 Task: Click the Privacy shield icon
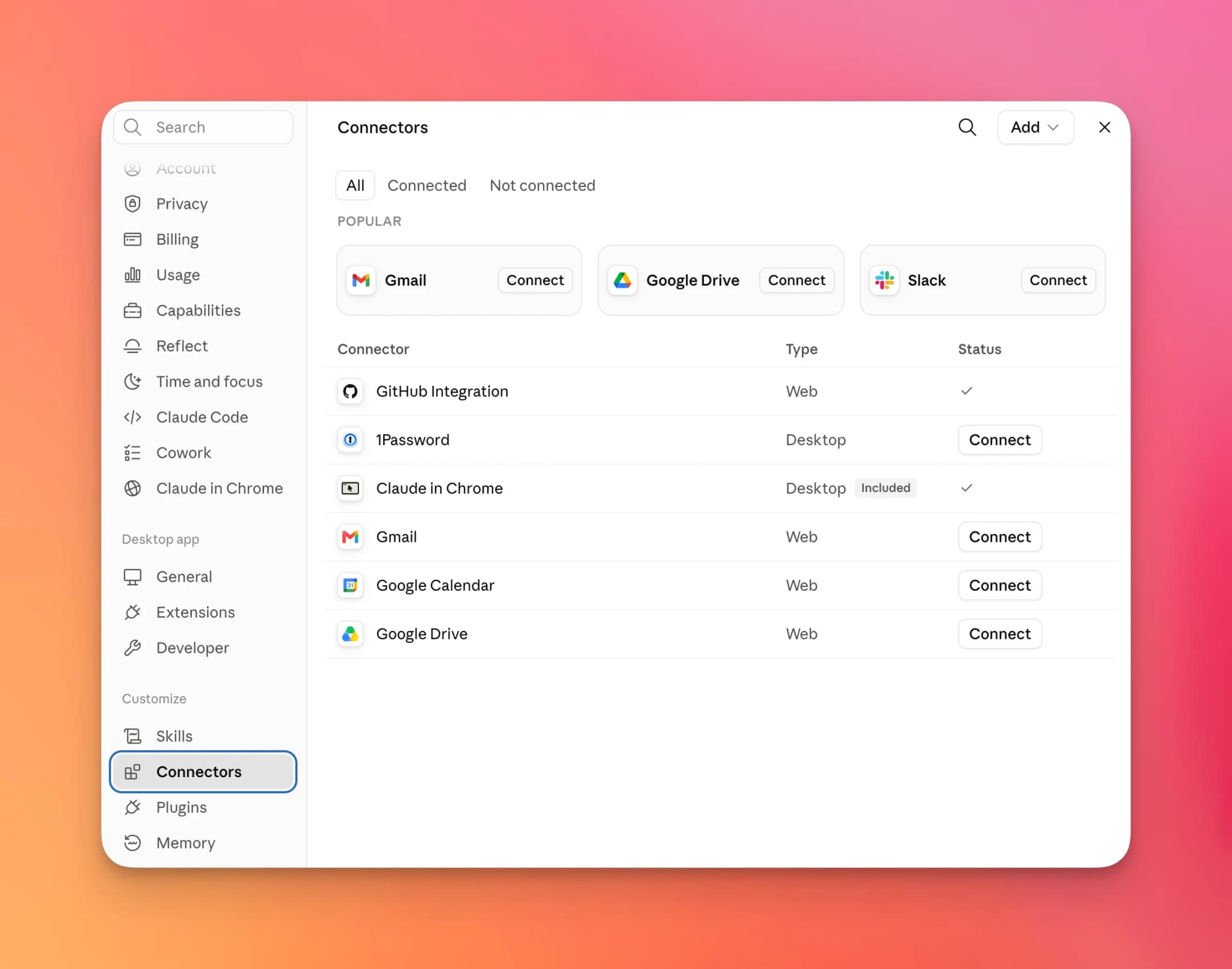coord(132,204)
